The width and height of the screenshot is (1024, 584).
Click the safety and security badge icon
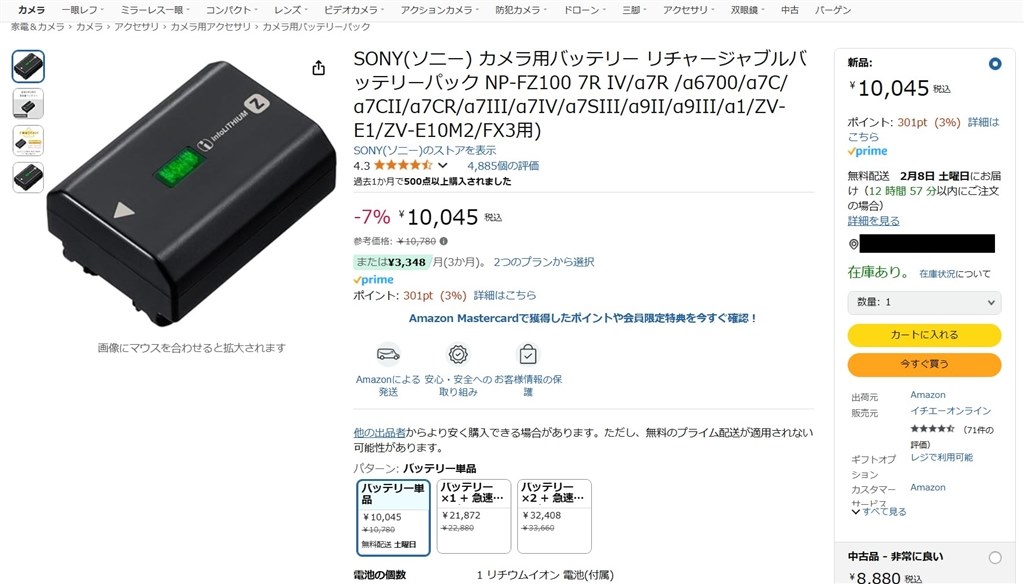click(x=458, y=355)
